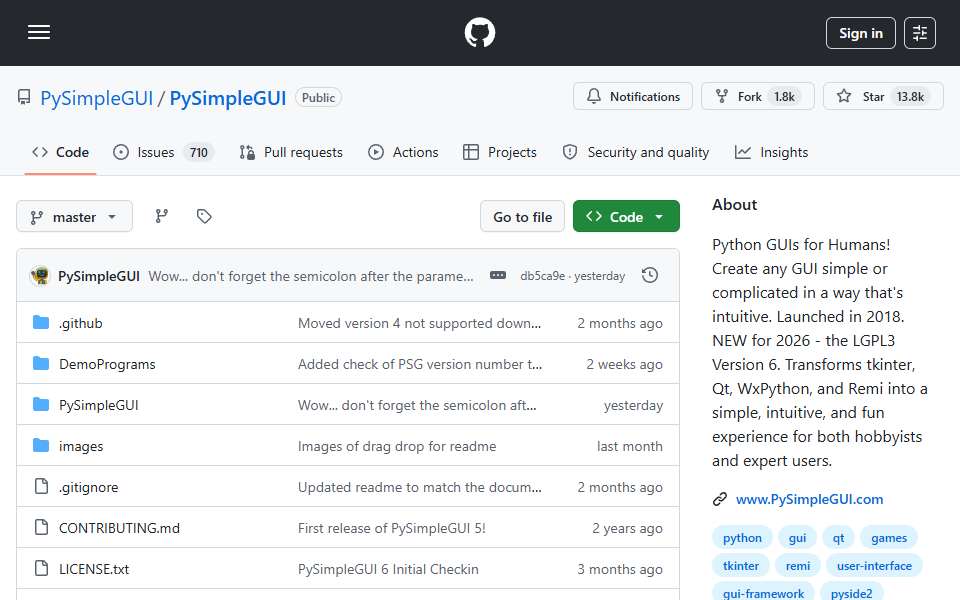Viewport: 960px width, 600px height.
Task: Click the Notifications bell button
Action: click(632, 96)
